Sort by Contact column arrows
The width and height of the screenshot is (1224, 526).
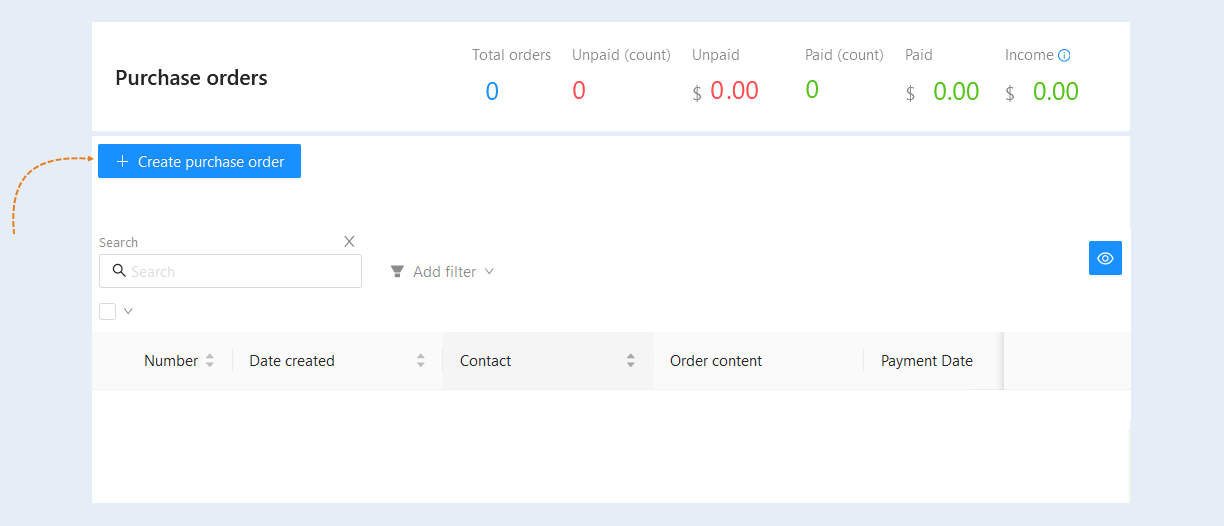click(x=631, y=361)
